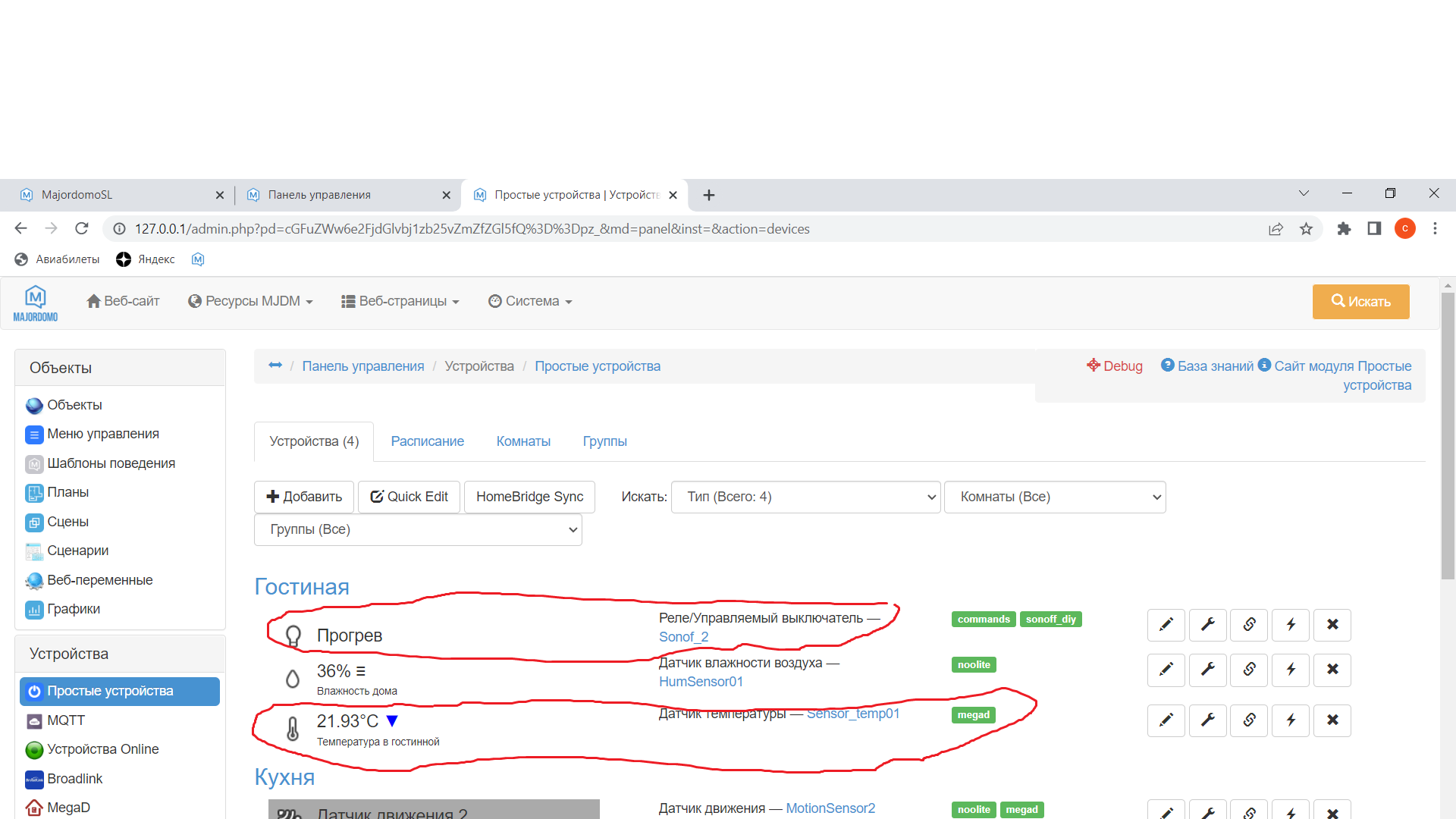Click the page vertical scrollbar
Image resolution: width=1456 pixels, height=819 pixels.
[1448, 436]
